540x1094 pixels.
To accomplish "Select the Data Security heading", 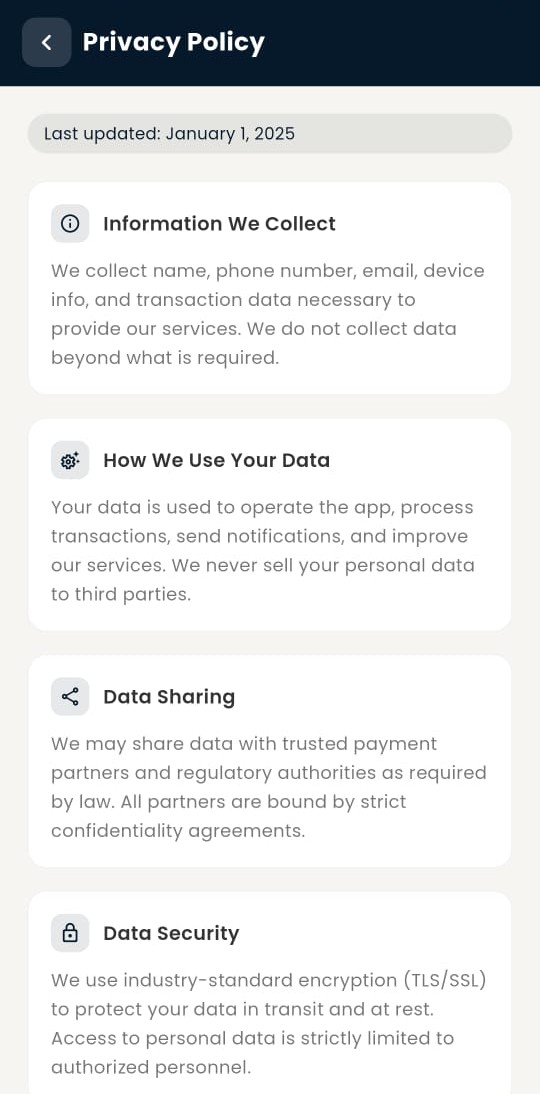I will pos(171,934).
